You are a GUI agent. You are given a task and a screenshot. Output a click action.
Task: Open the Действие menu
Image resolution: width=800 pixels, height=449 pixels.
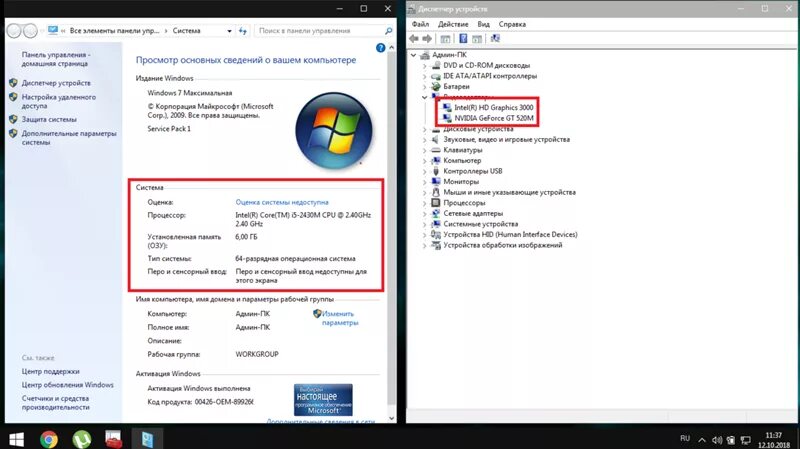click(x=453, y=24)
